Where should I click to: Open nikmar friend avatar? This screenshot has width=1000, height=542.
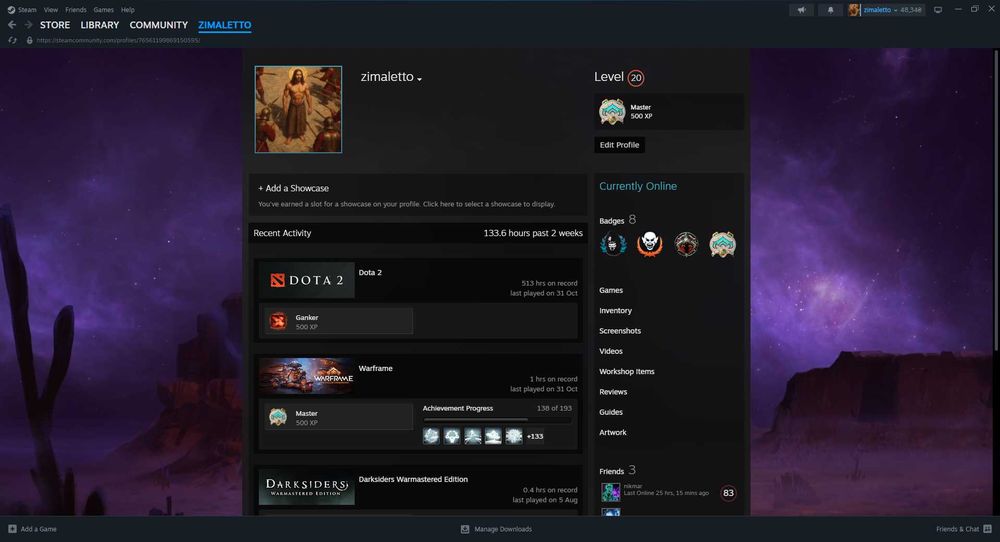(610, 492)
